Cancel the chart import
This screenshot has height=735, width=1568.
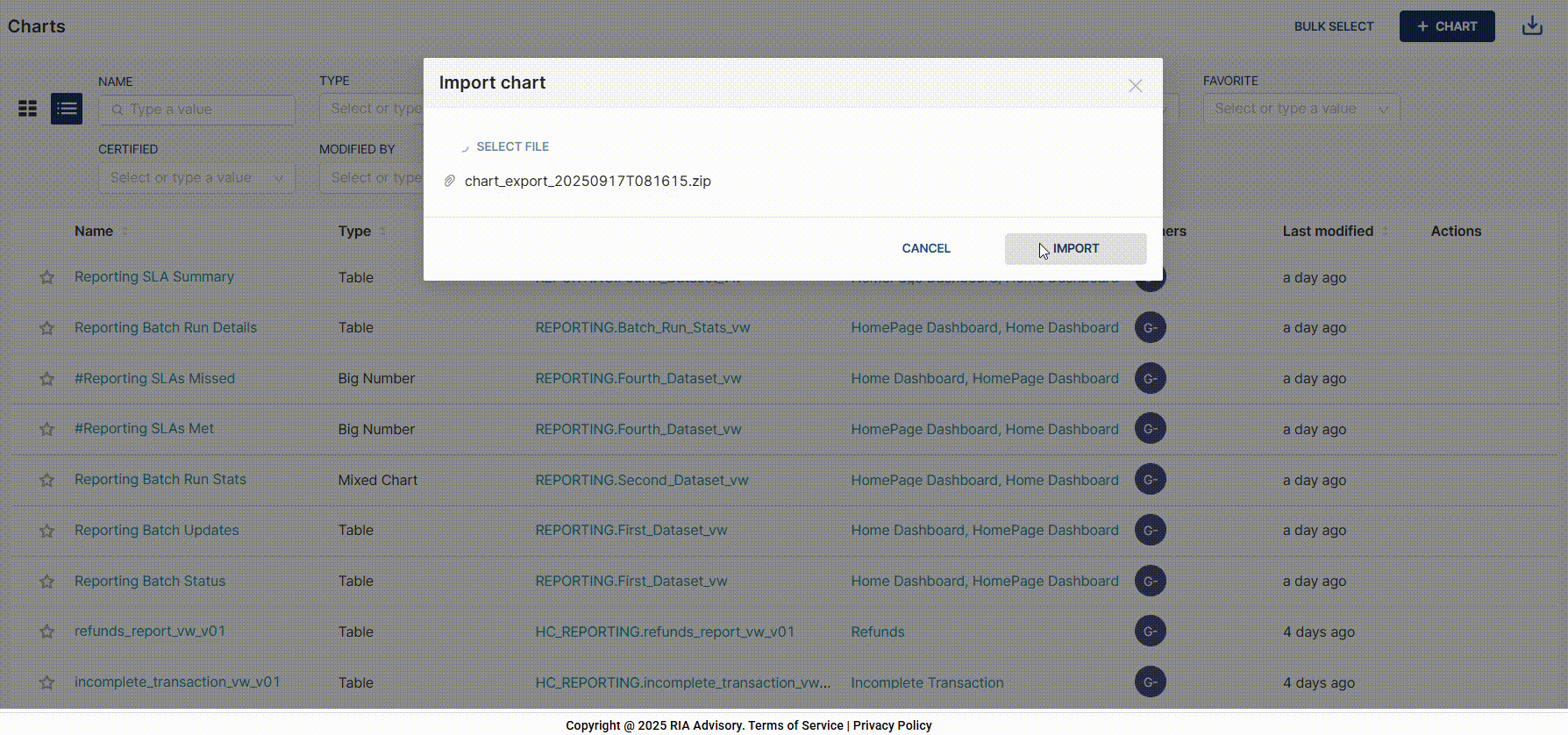tap(926, 248)
